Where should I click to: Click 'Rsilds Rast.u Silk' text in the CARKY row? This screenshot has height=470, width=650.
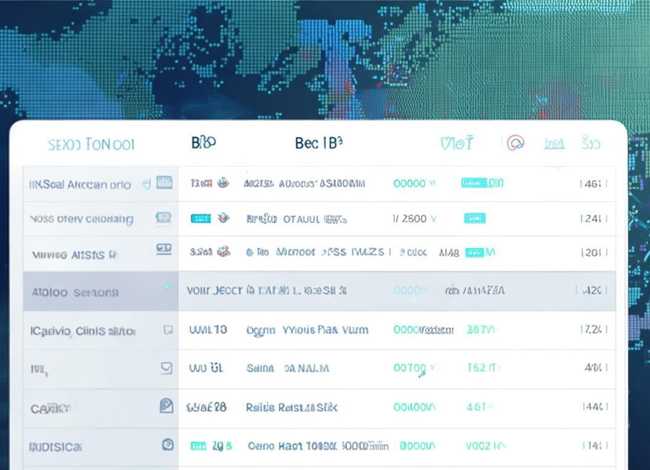[x=291, y=408]
